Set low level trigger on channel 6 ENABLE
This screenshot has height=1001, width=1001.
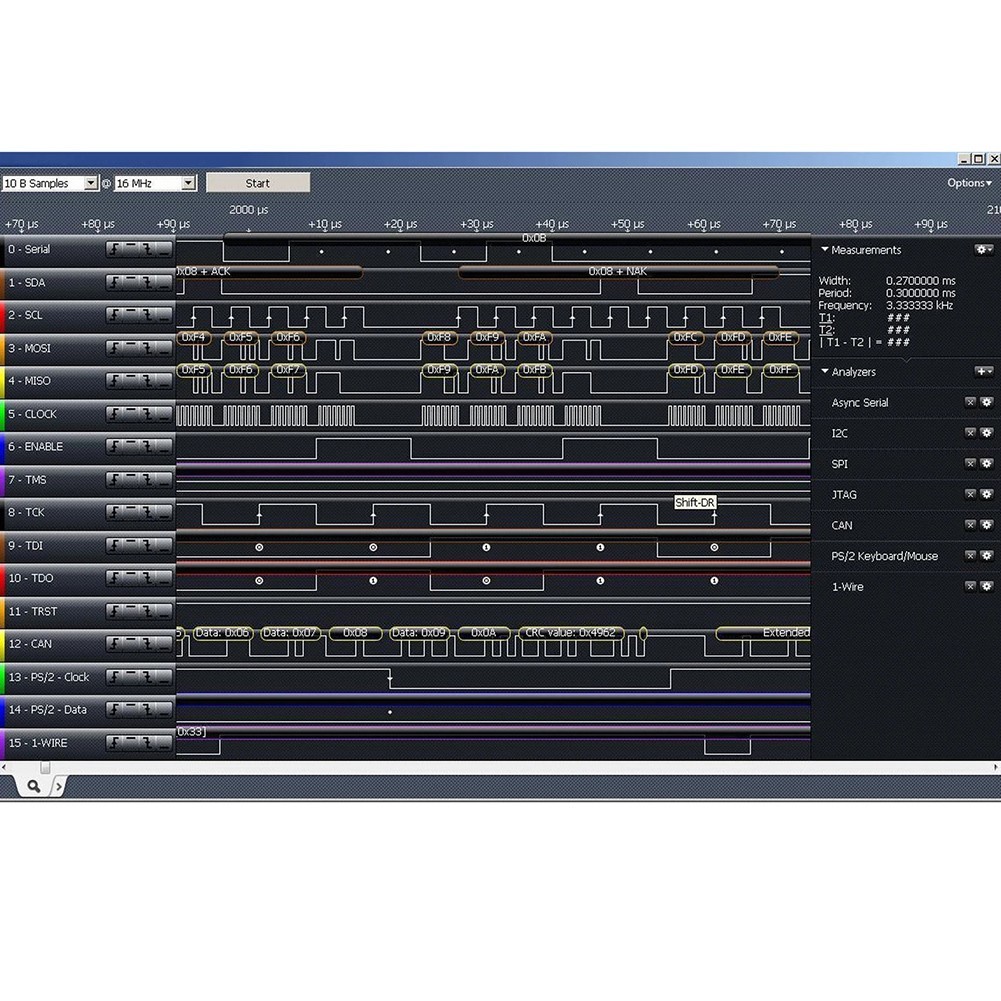point(163,447)
